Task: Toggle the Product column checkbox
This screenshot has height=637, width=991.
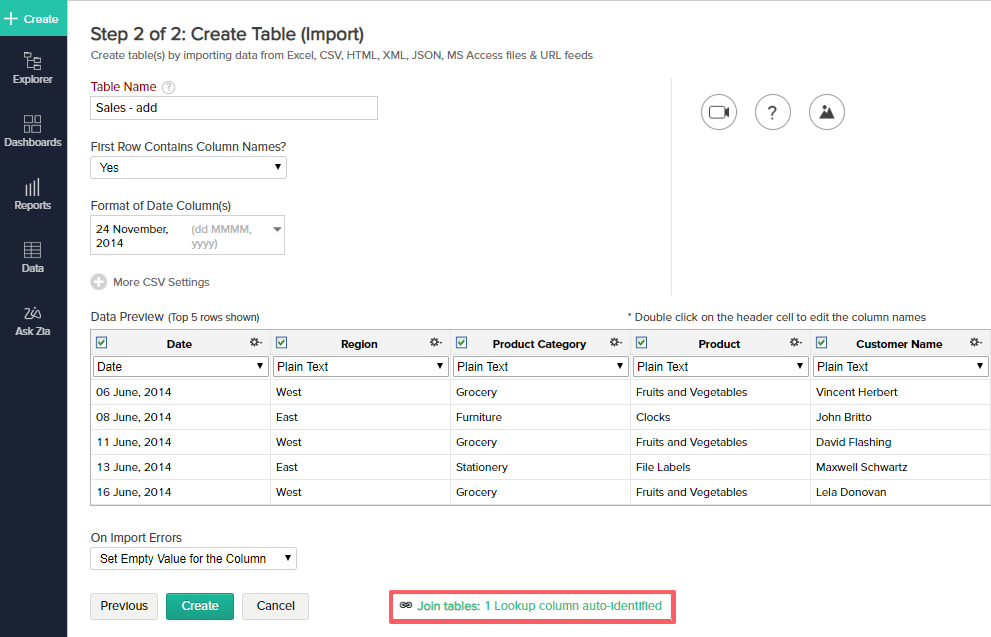Action: [x=641, y=343]
